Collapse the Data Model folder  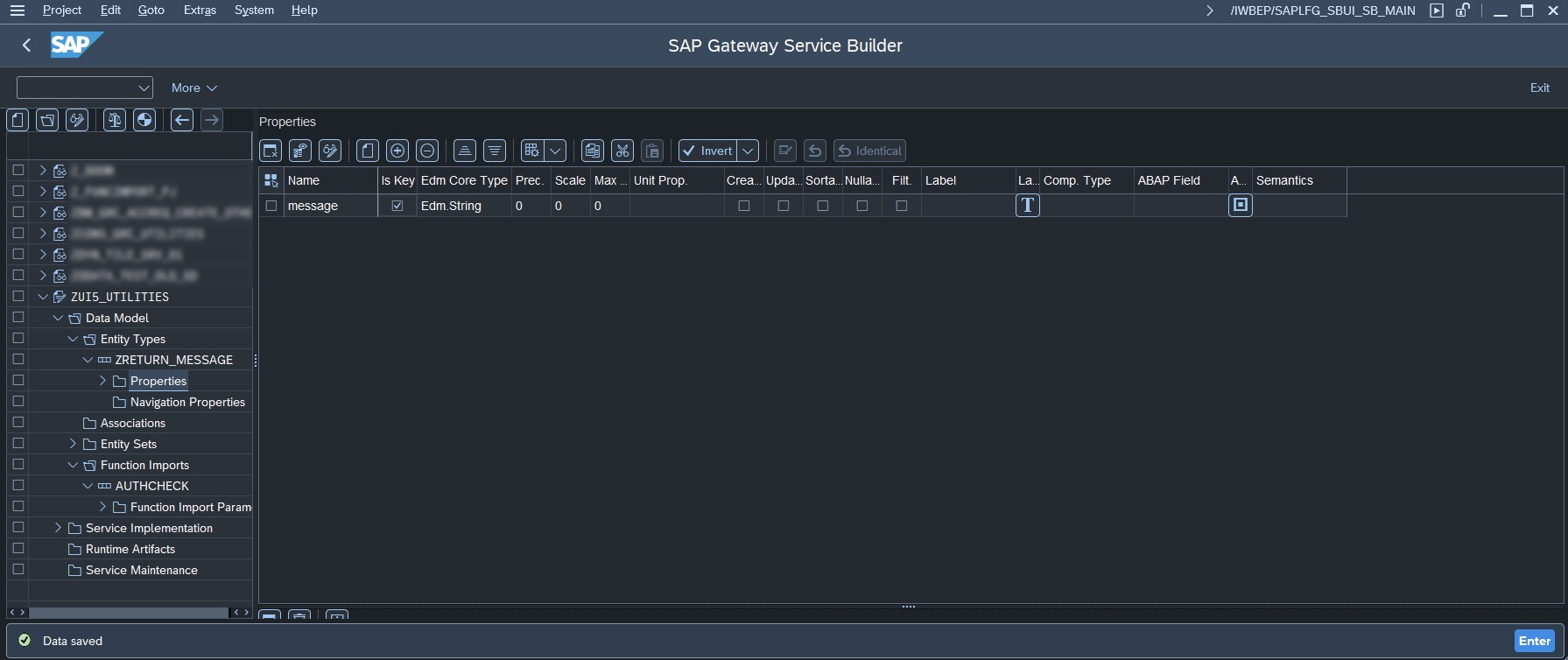(x=58, y=318)
